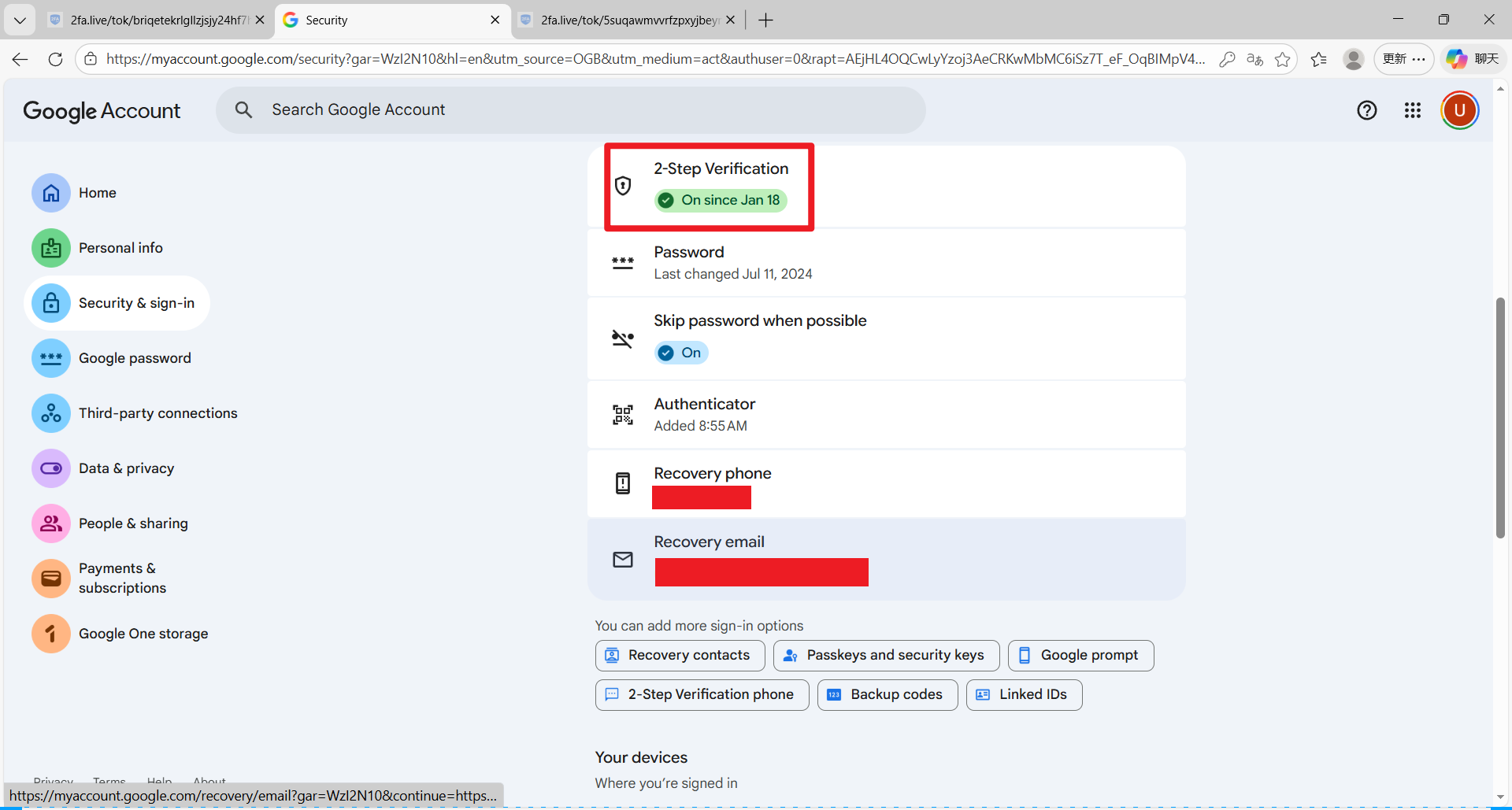
Task: Click the Search Google Account field
Action: (x=571, y=110)
